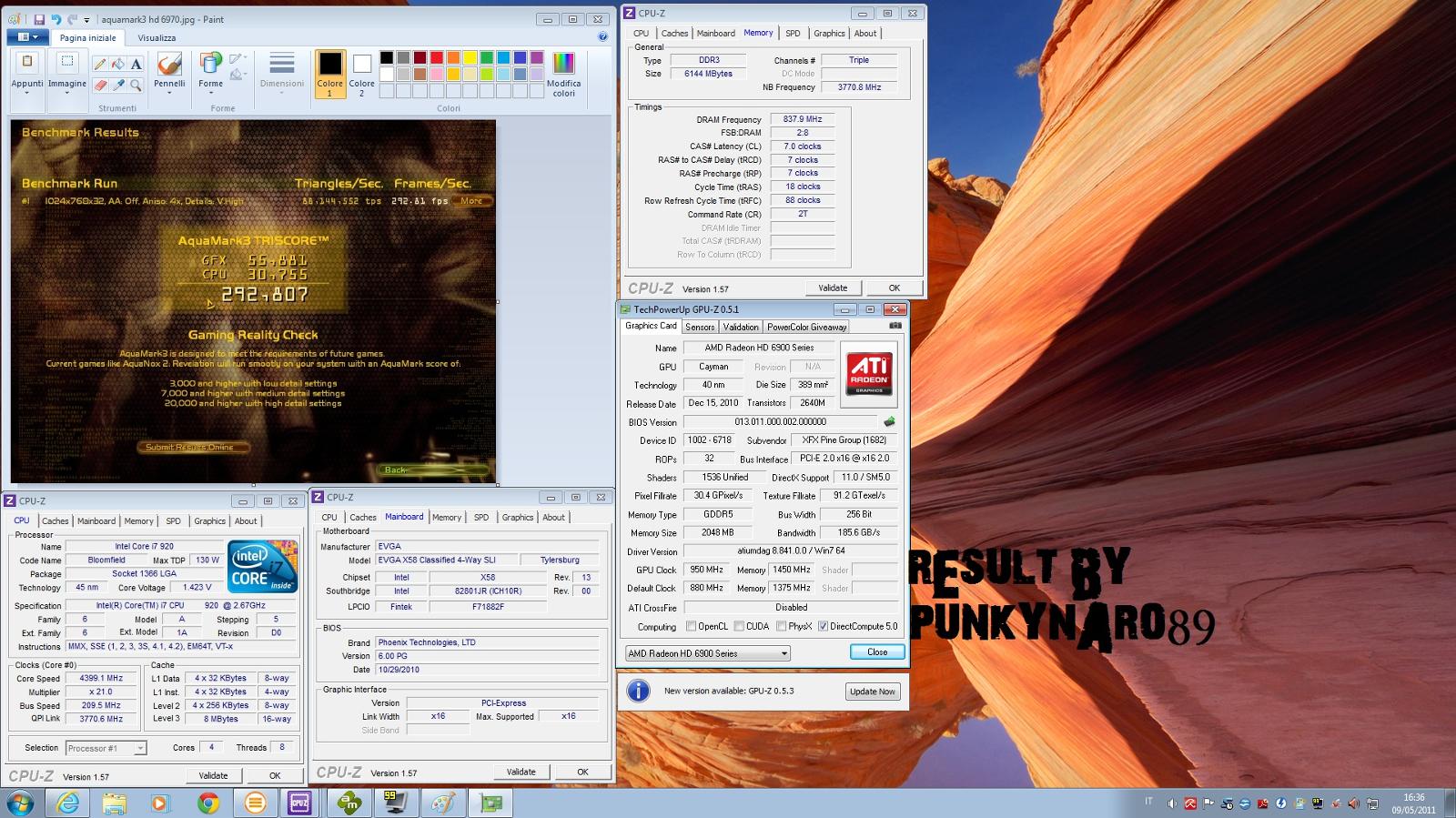The width and height of the screenshot is (1456, 818).
Task: Switch to the Visualizza ribbon tab
Action: pos(157,37)
